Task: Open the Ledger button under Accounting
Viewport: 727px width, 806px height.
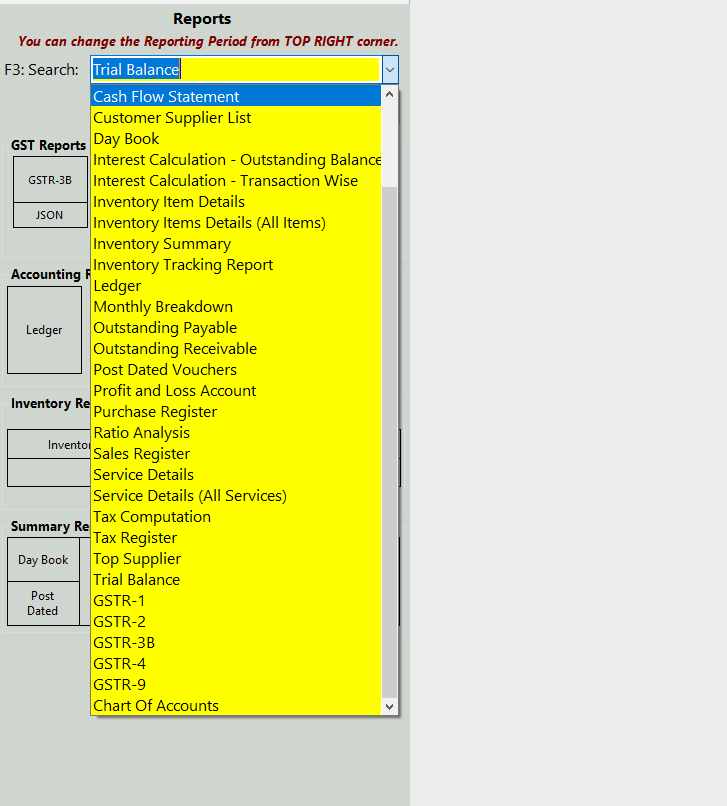Action: coord(44,330)
